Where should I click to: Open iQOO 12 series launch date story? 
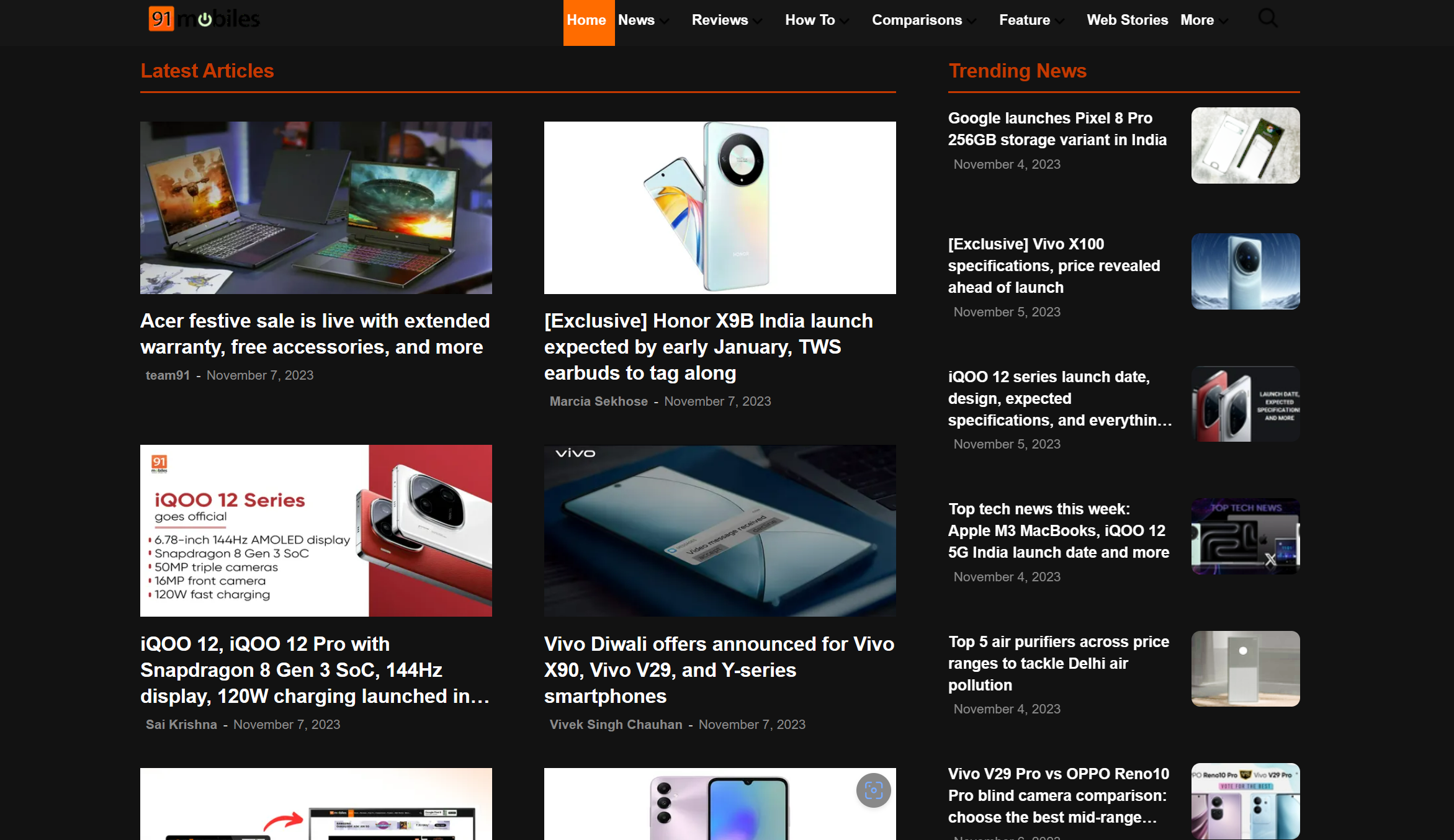tap(1059, 398)
